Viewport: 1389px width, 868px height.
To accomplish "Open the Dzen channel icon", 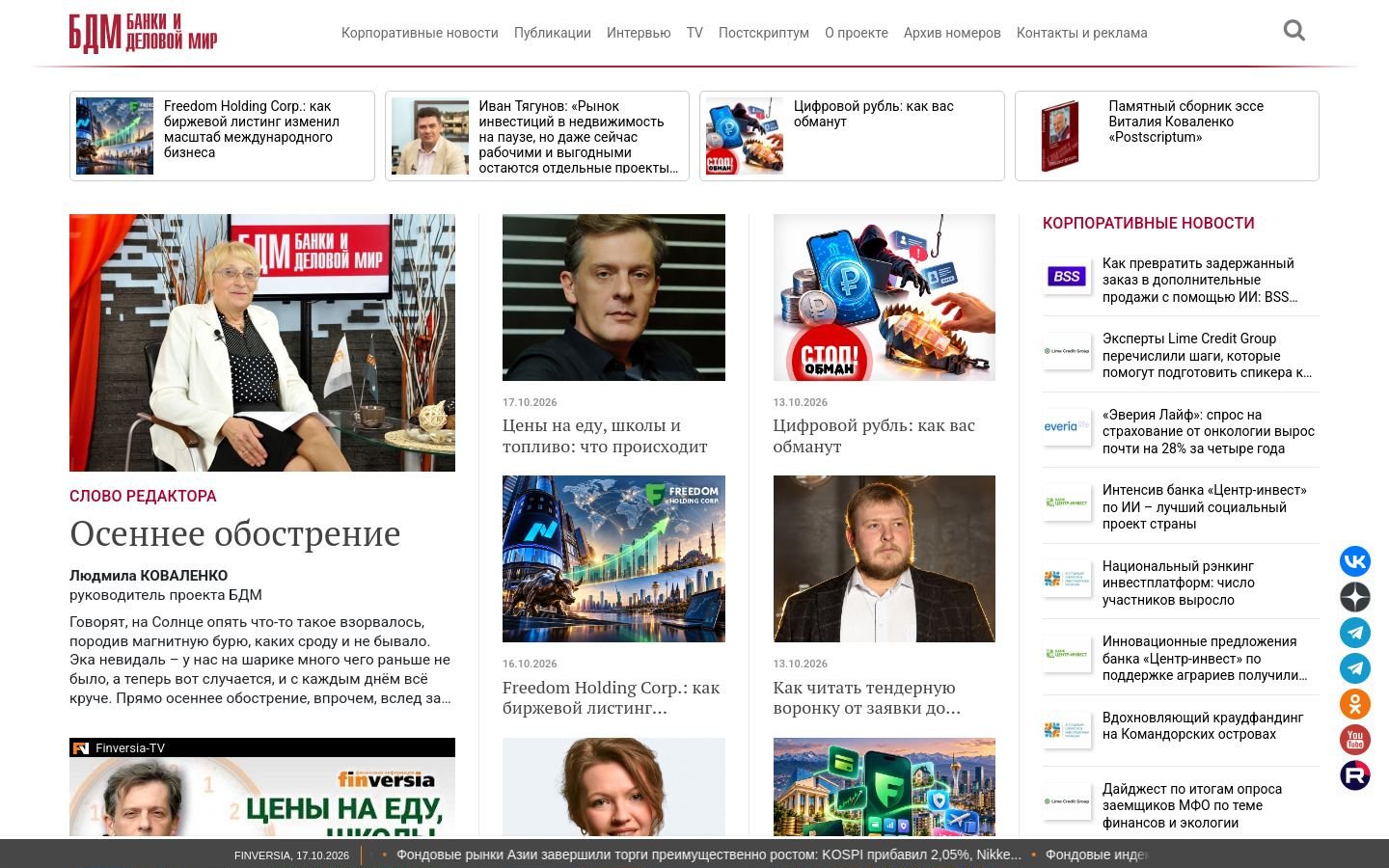I will coord(1355,597).
